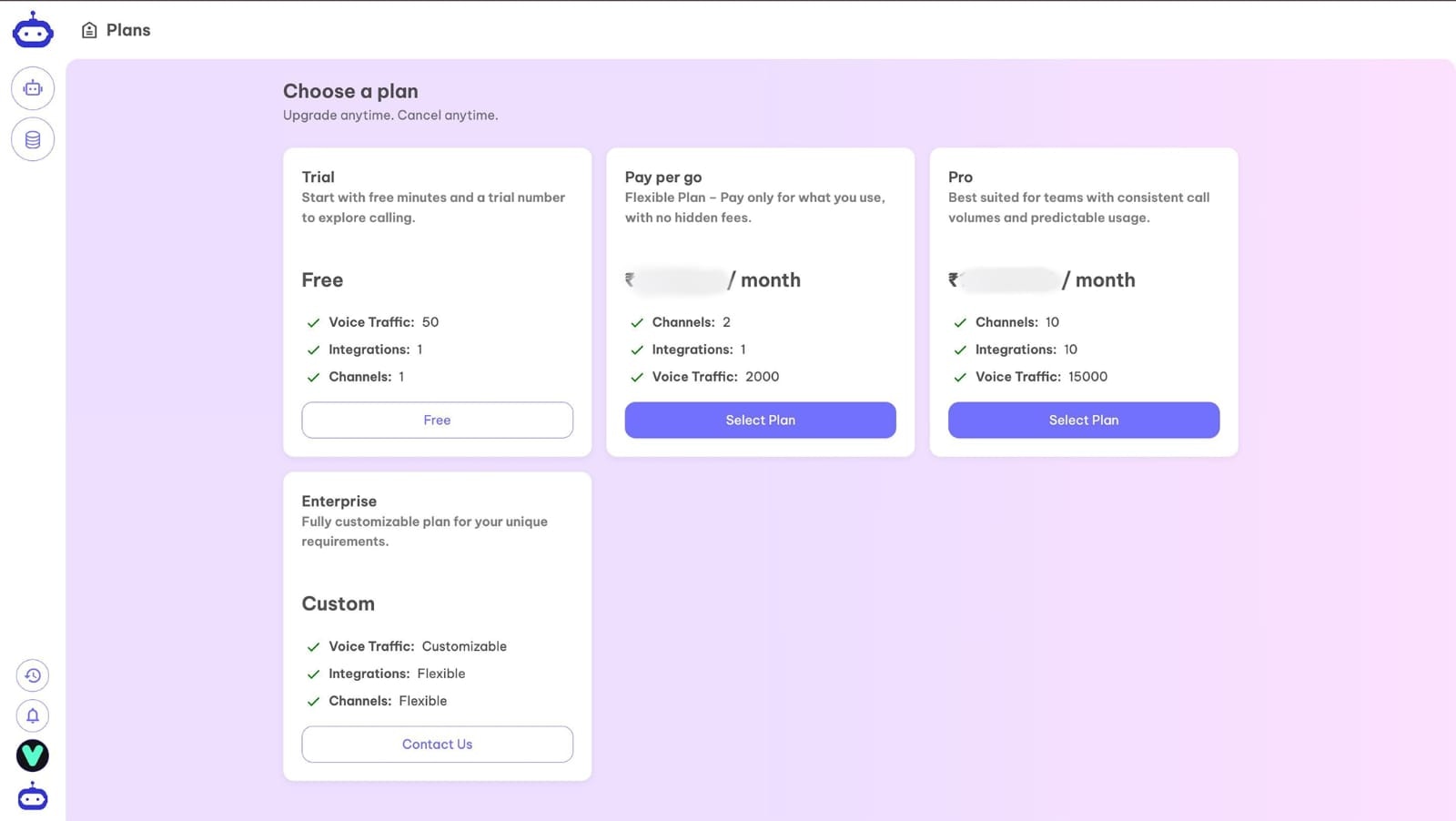
Task: Select Plan for the Pro option
Action: (x=1083, y=420)
